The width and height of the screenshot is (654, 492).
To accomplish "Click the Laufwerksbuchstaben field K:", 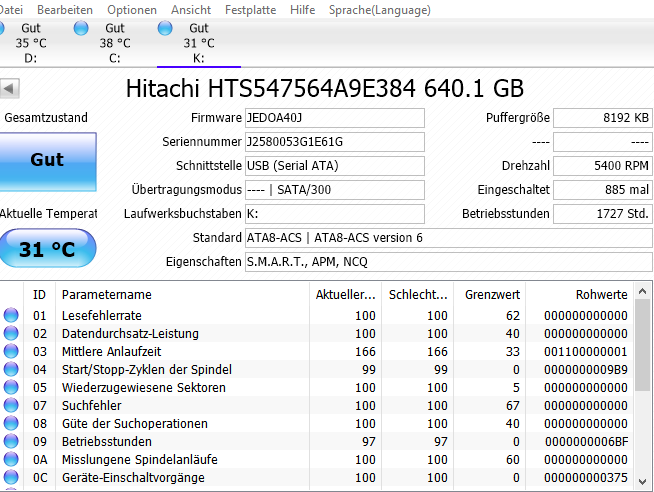I will pos(335,214).
